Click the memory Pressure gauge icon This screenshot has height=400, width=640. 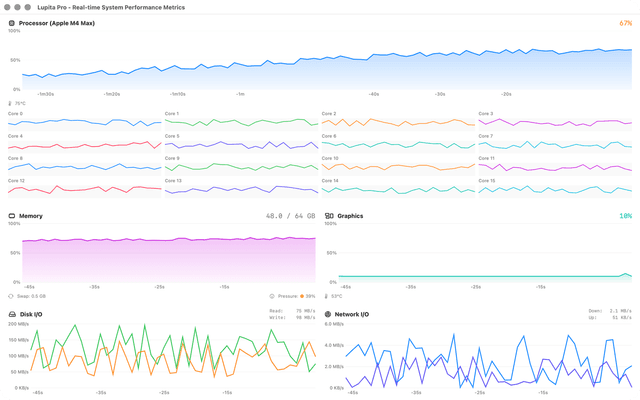272,296
